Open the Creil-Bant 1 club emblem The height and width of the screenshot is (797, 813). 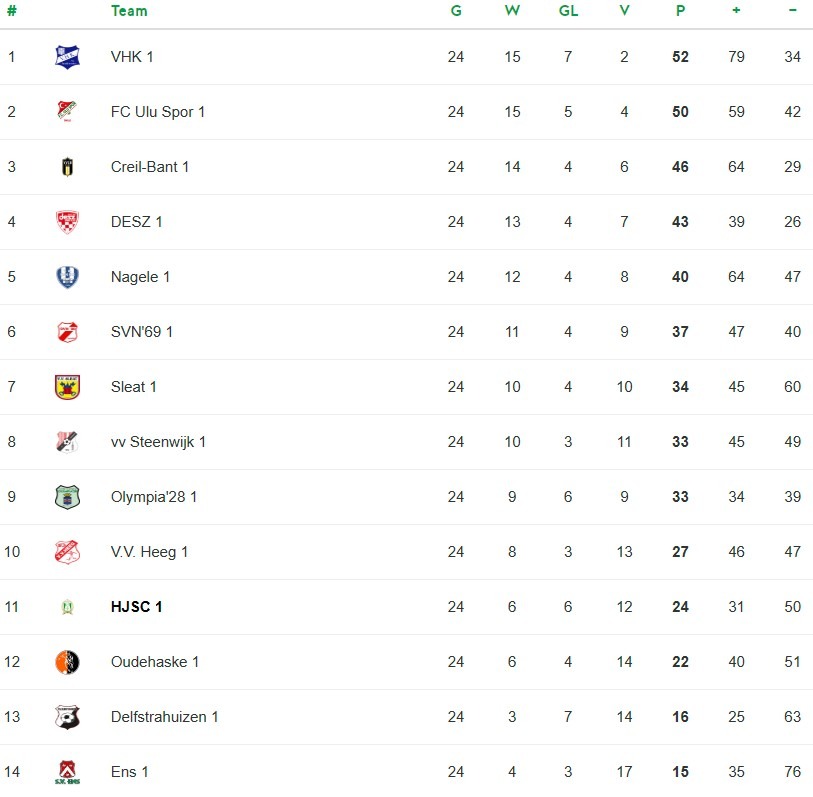point(67,167)
